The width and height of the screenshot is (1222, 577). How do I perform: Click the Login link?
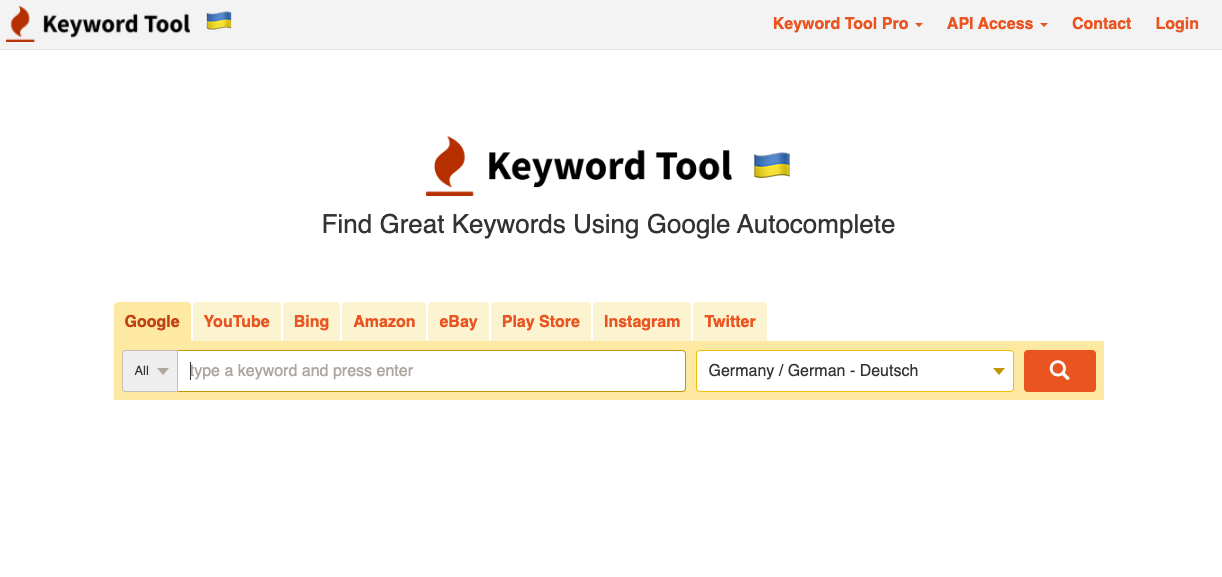(1177, 24)
